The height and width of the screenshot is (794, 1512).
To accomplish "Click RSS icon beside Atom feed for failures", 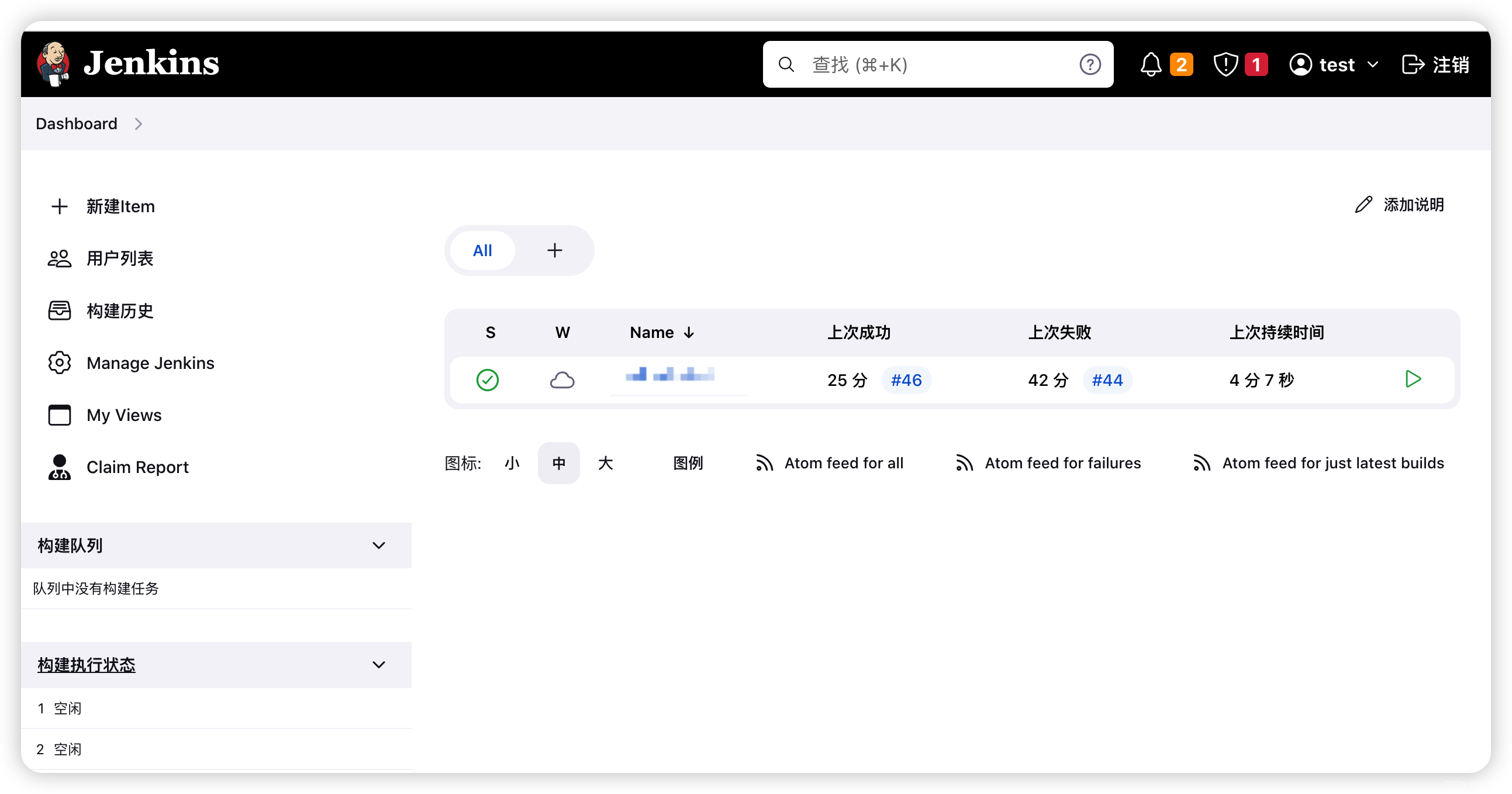I will (964, 464).
